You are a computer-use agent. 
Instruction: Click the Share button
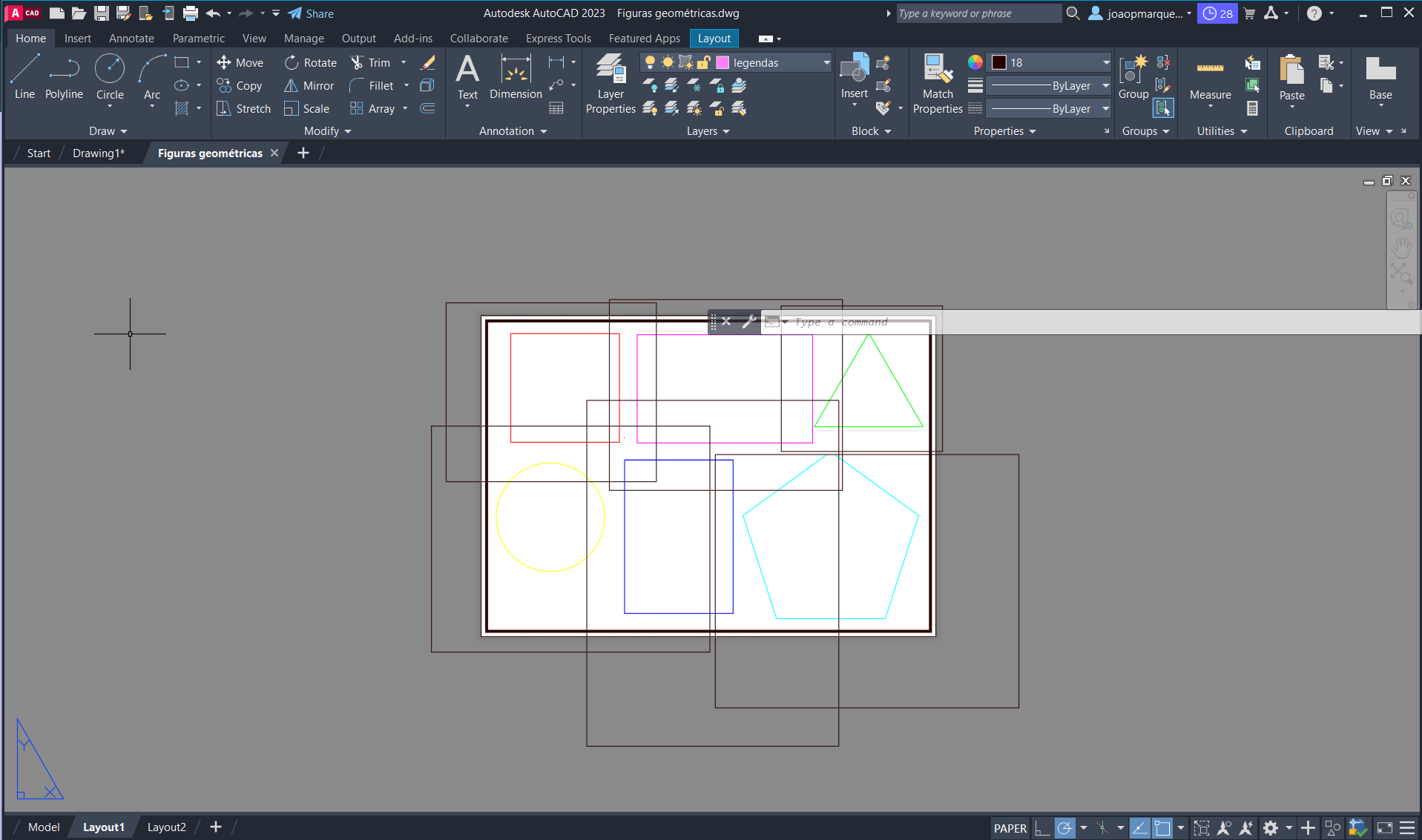tap(311, 13)
